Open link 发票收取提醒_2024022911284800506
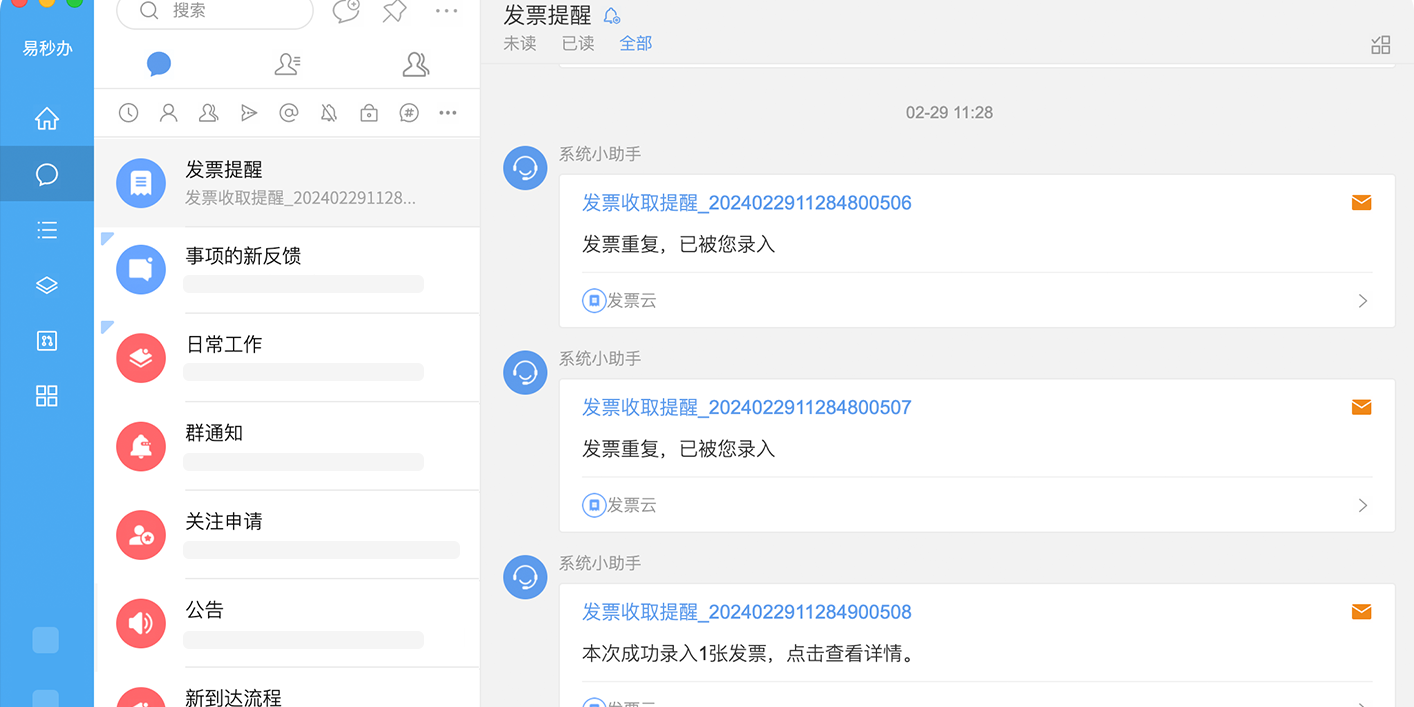The height and width of the screenshot is (707, 1414). pyautogui.click(x=747, y=203)
